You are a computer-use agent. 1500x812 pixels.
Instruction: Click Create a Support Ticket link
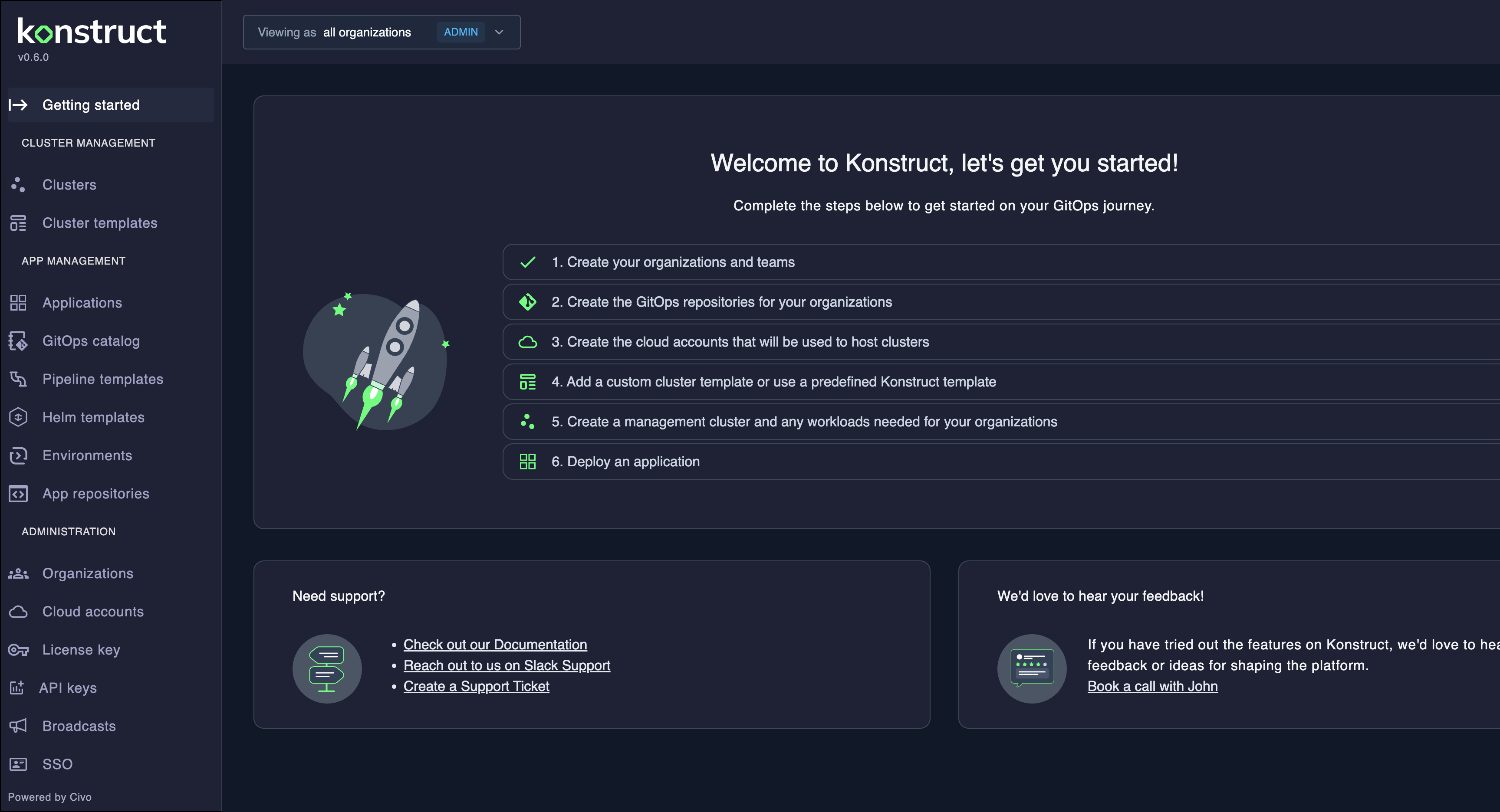(476, 686)
